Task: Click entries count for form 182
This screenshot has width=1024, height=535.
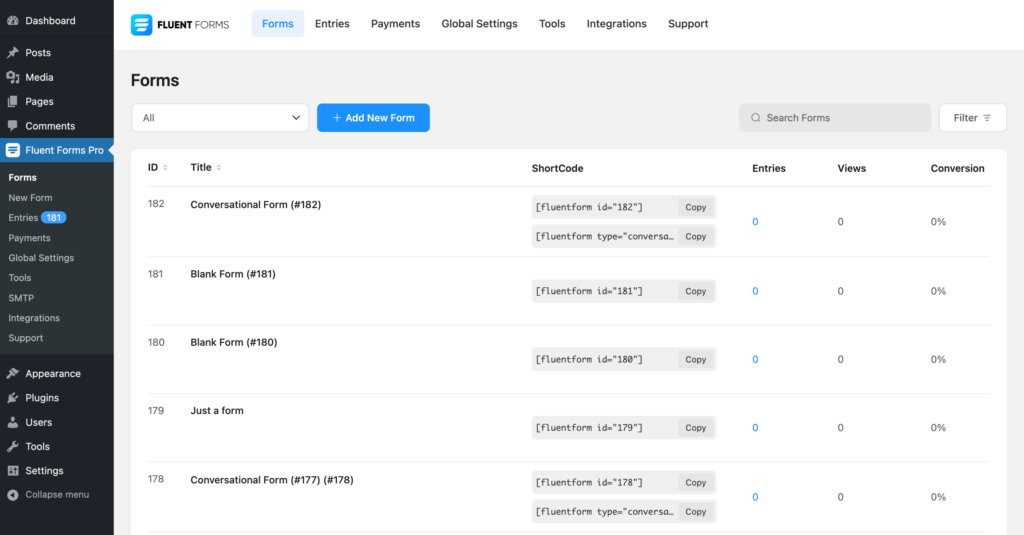Action: pyautogui.click(x=755, y=221)
